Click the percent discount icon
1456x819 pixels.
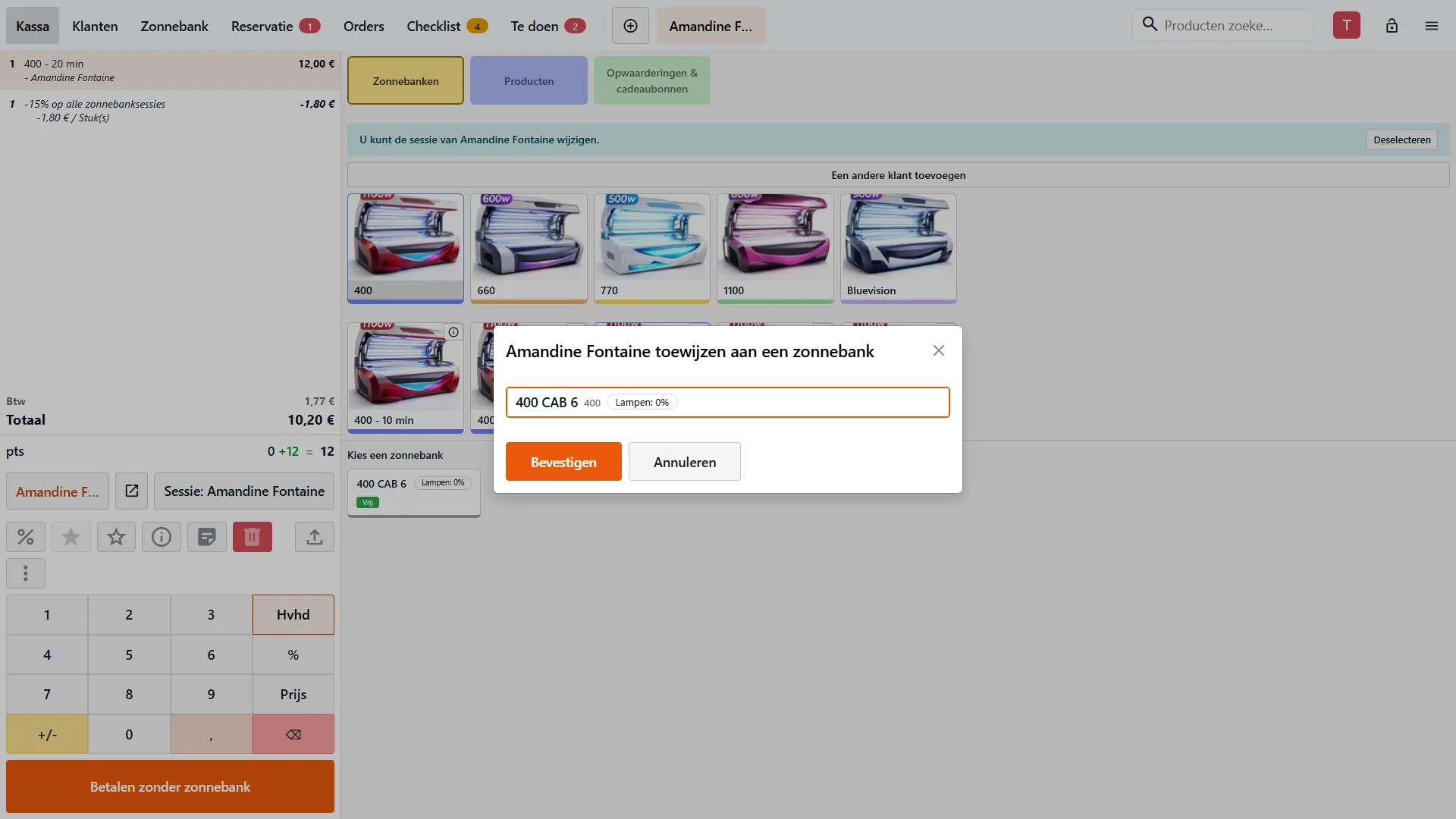coord(26,537)
